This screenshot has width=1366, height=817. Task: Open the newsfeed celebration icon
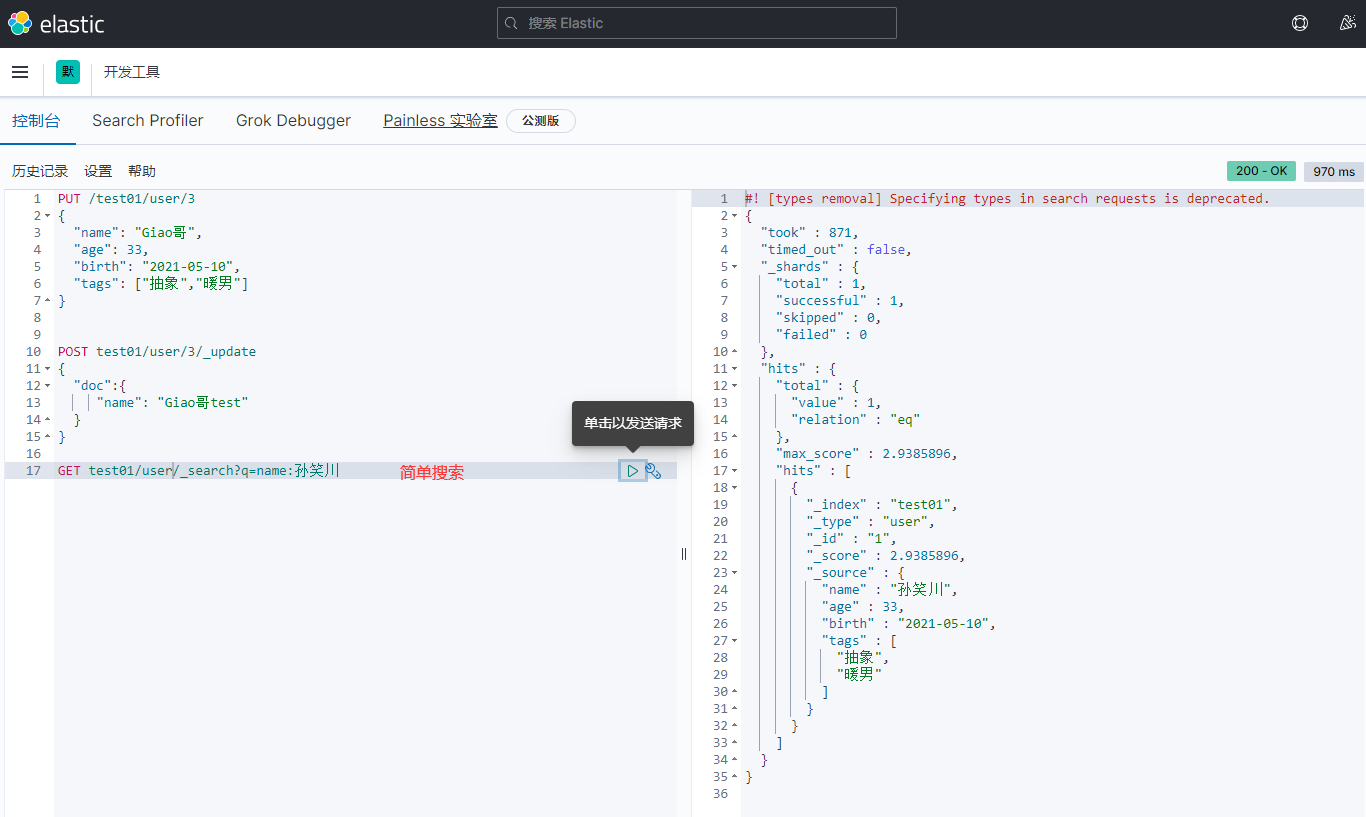click(x=1347, y=23)
